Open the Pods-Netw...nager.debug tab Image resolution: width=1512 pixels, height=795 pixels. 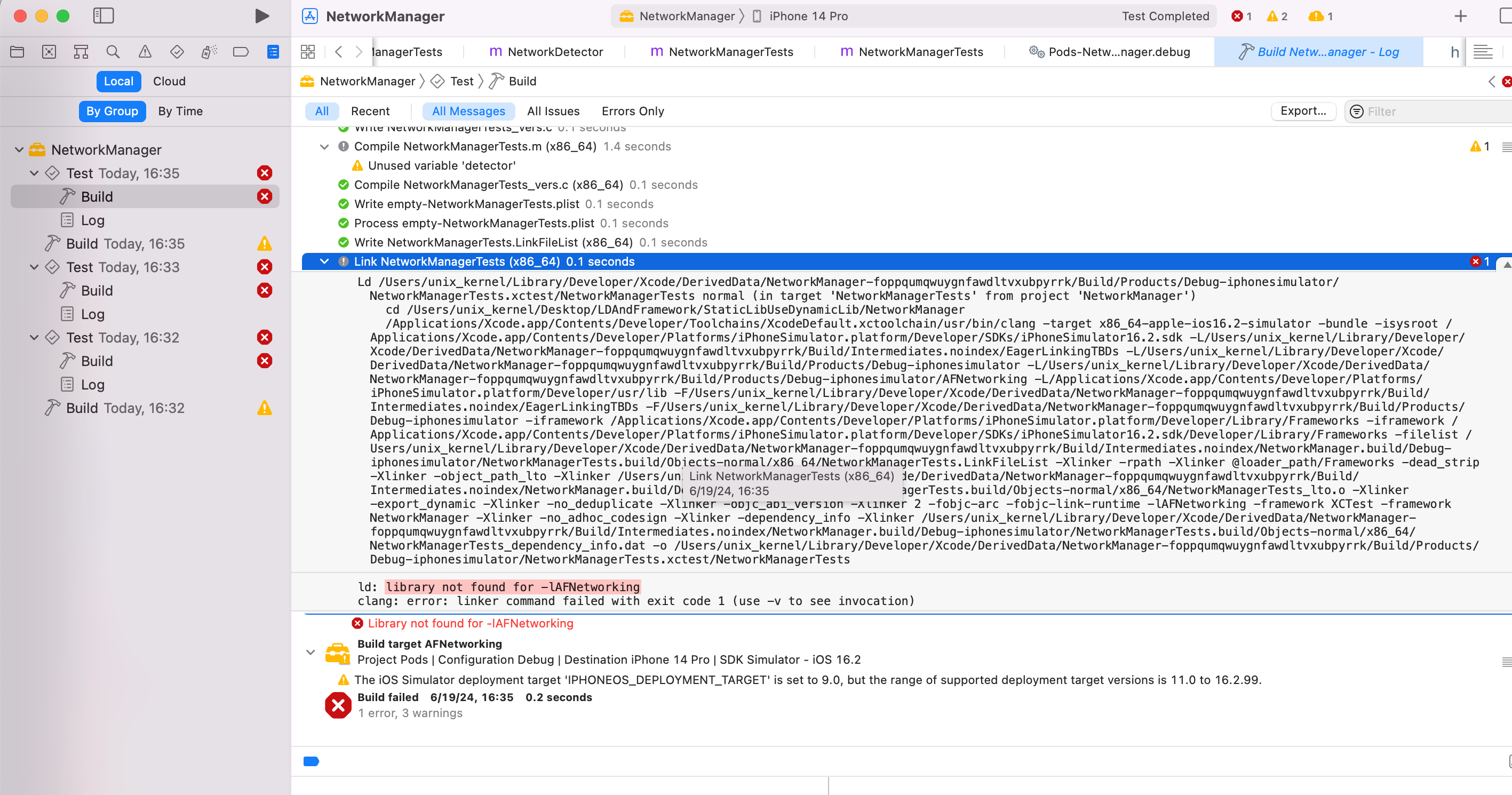click(1109, 52)
